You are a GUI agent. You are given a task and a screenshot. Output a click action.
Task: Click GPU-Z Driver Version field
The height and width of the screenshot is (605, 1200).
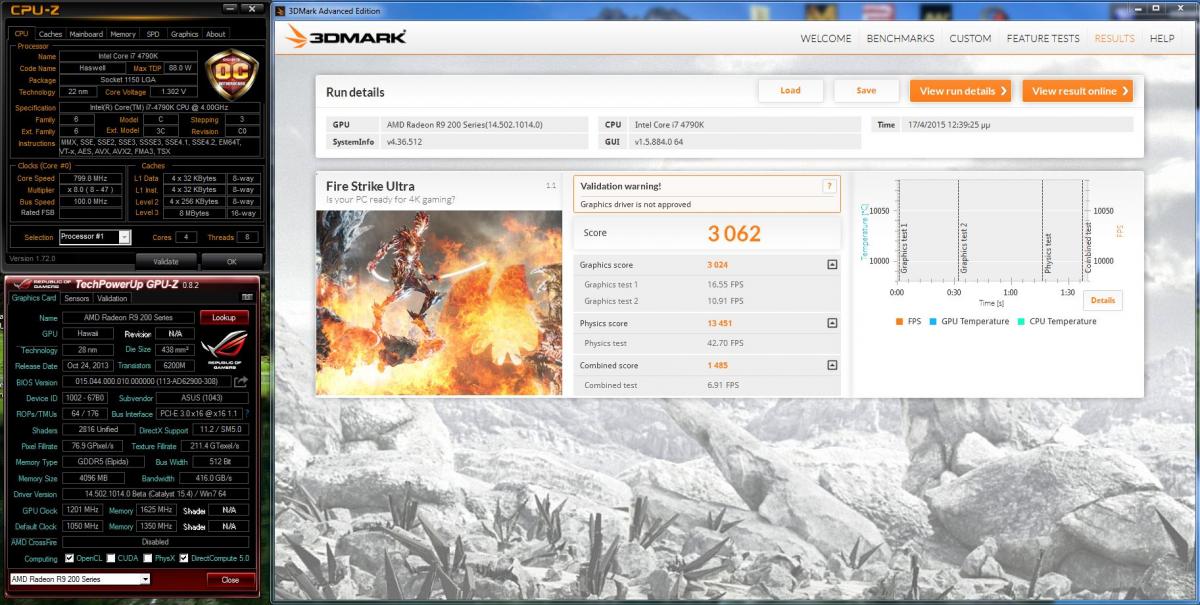click(x=155, y=494)
